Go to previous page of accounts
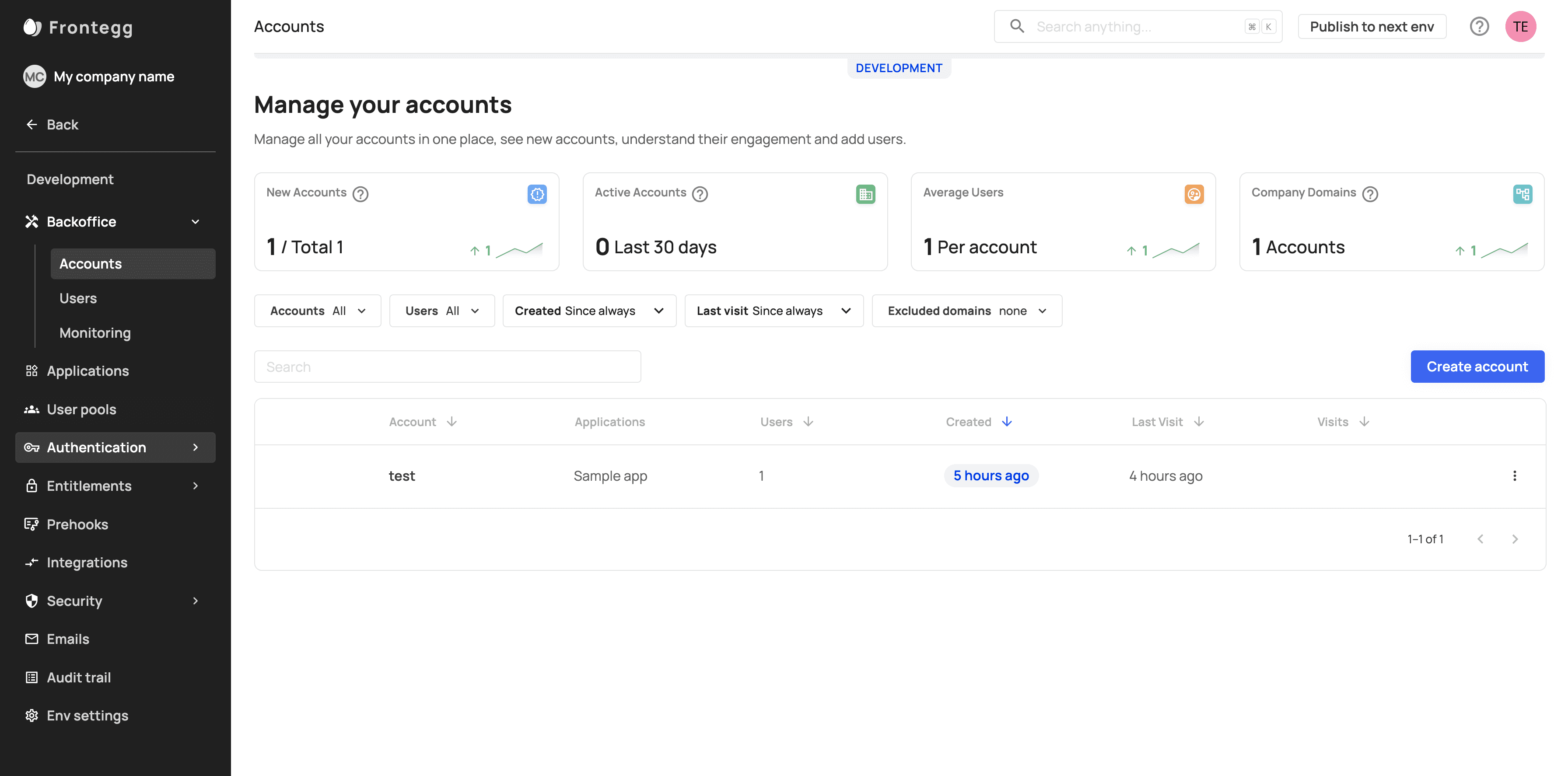Viewport: 1568px width, 776px height. 1480,539
